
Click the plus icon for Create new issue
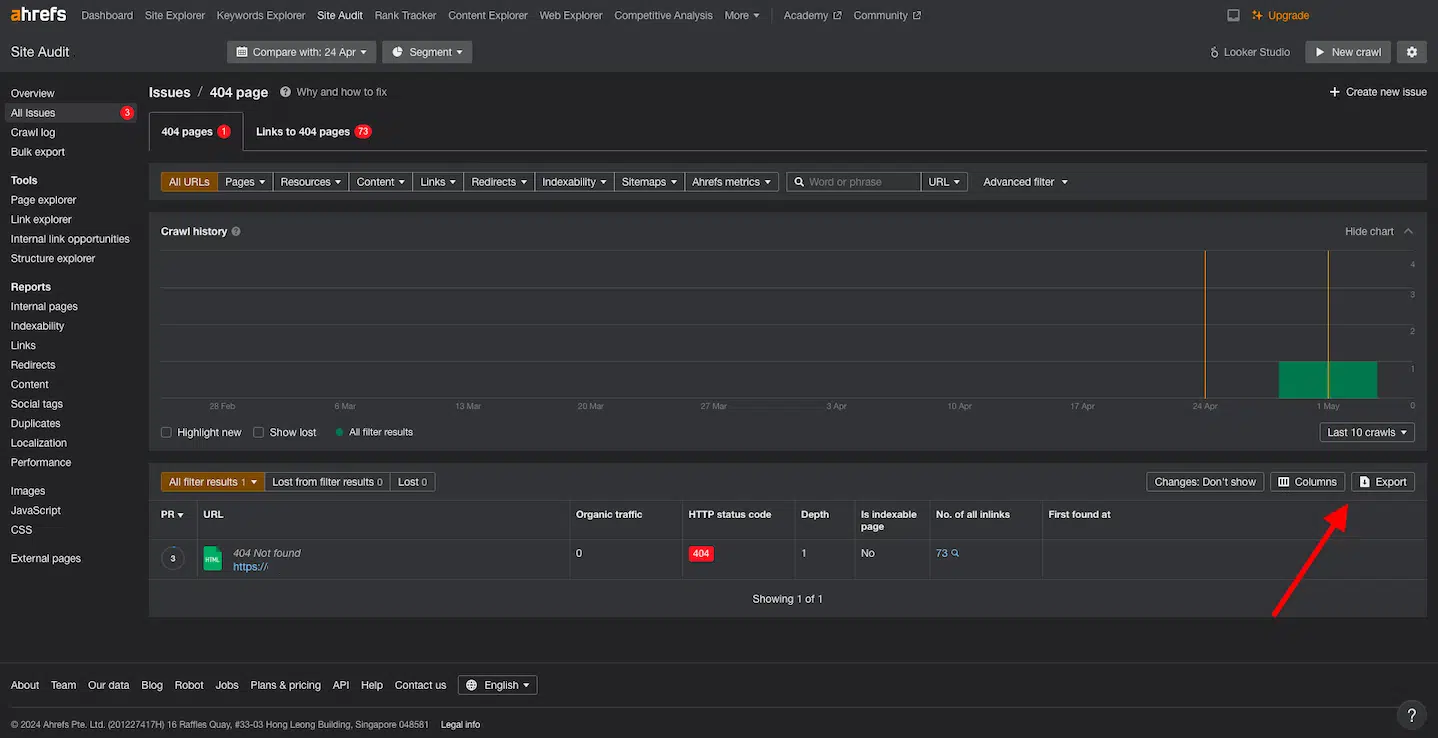pos(1334,92)
